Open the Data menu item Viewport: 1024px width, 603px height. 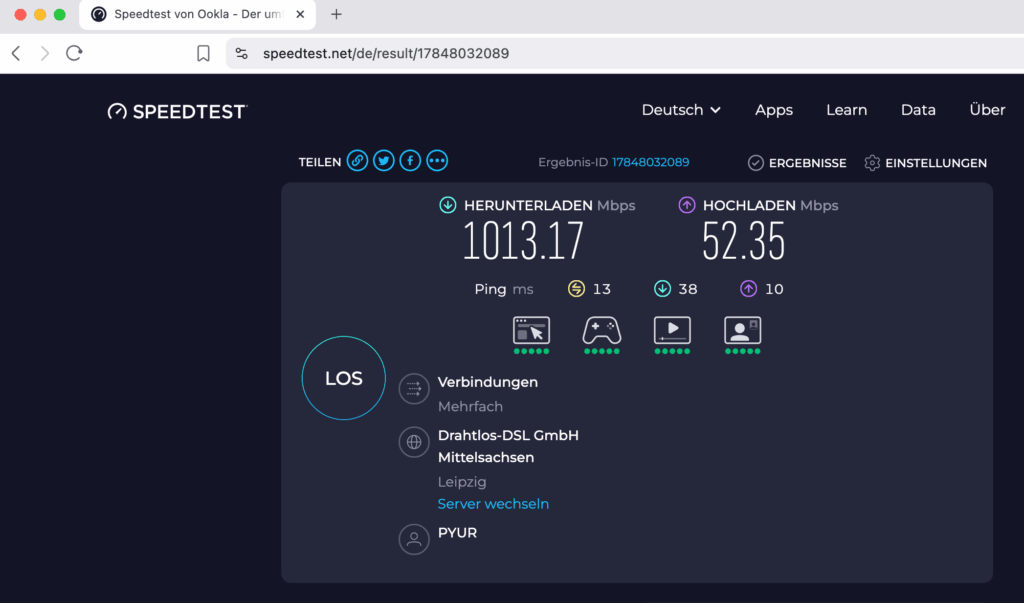click(918, 110)
